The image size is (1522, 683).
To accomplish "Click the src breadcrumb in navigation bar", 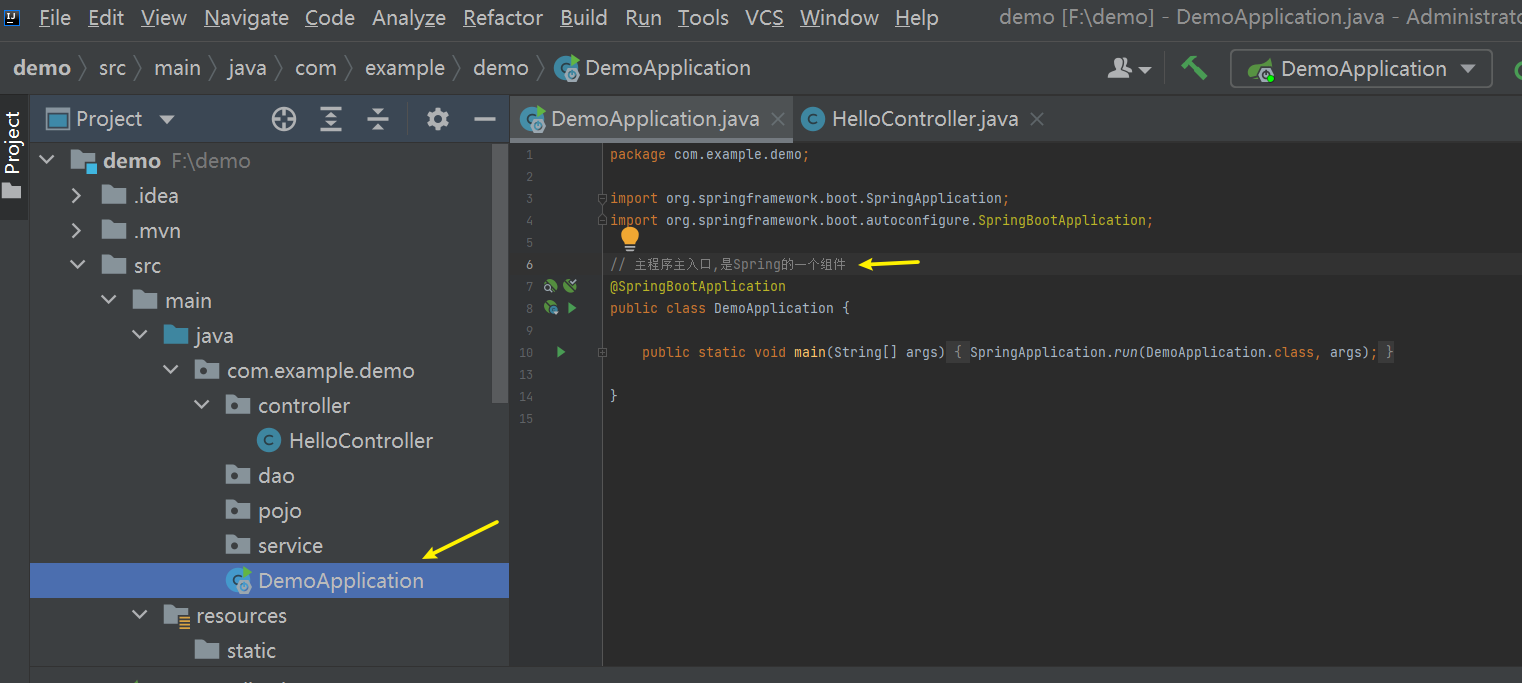I will point(113,68).
